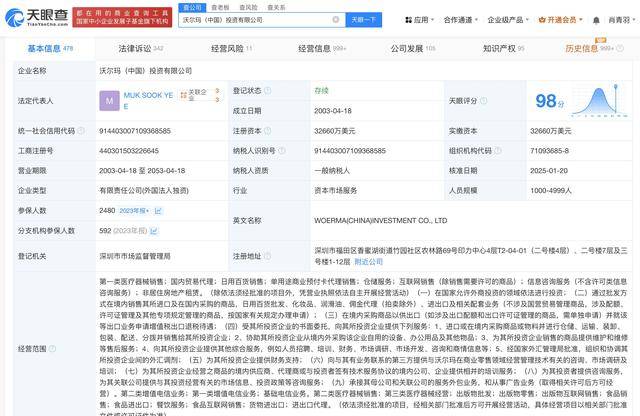The image size is (640, 416).
Task: Open the 关联企业 badge next to MUK SOOK YEE
Action: 201,95
